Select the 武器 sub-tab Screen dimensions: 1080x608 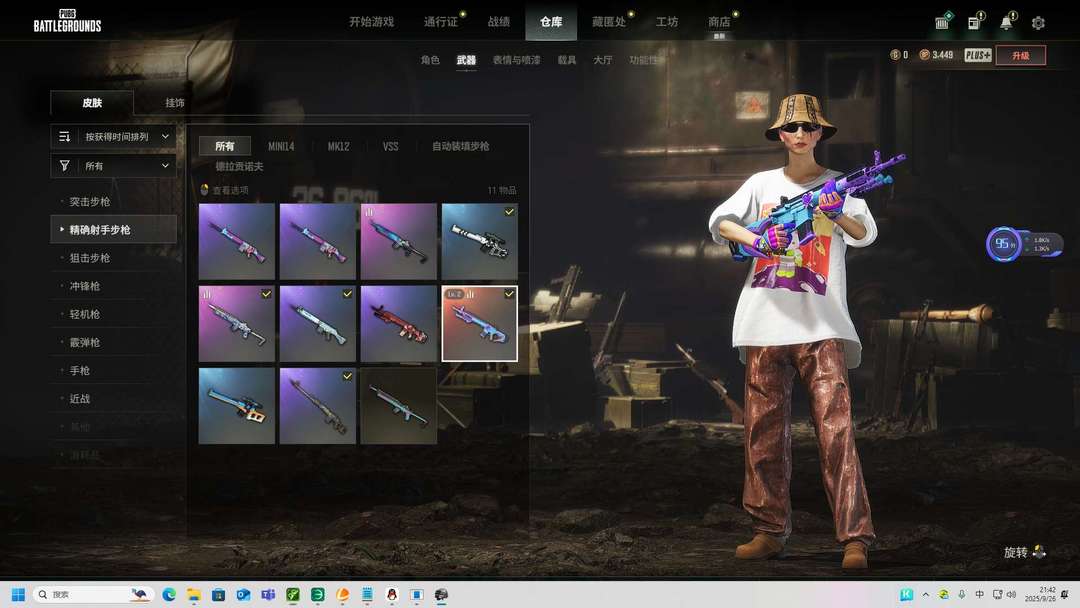[466, 60]
